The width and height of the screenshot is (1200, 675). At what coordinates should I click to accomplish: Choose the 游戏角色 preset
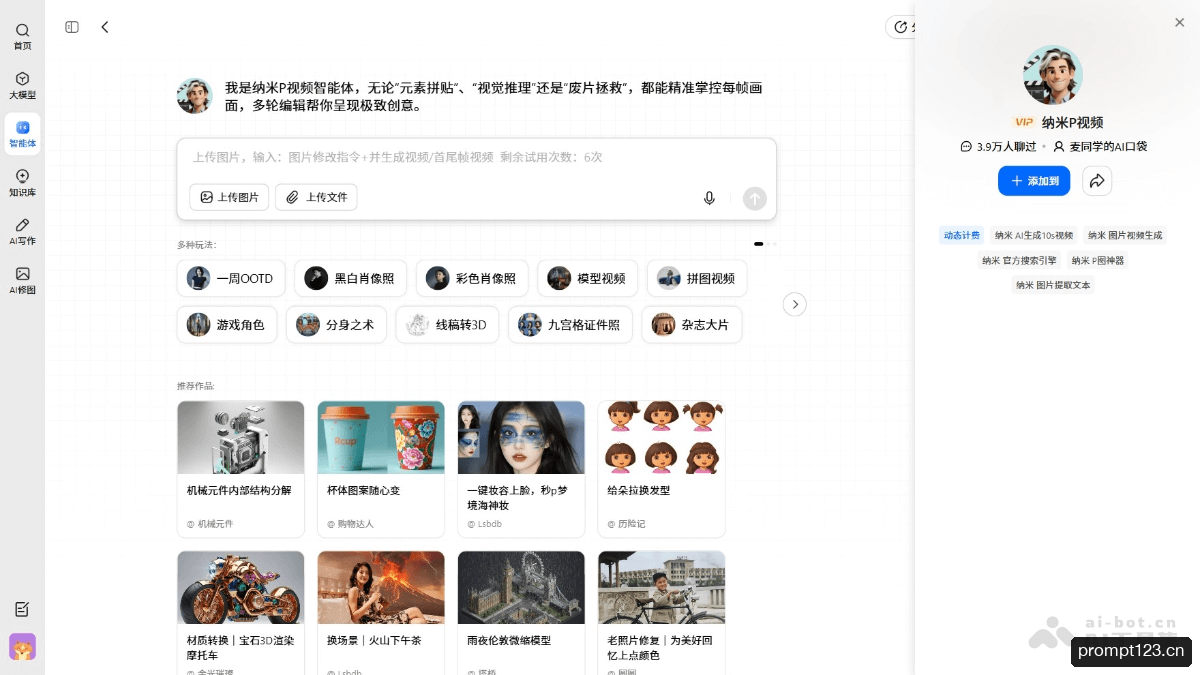click(227, 324)
